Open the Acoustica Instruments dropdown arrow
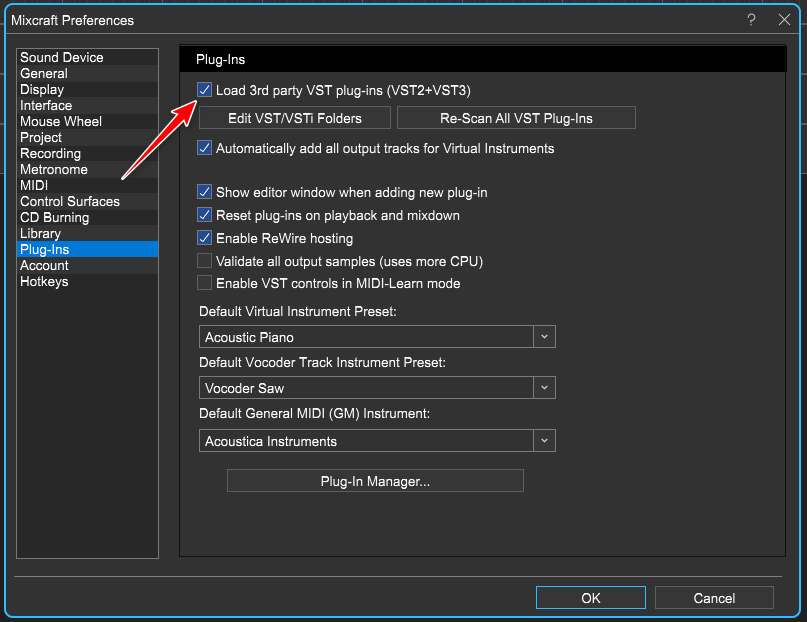The height and width of the screenshot is (622, 807). tap(544, 441)
